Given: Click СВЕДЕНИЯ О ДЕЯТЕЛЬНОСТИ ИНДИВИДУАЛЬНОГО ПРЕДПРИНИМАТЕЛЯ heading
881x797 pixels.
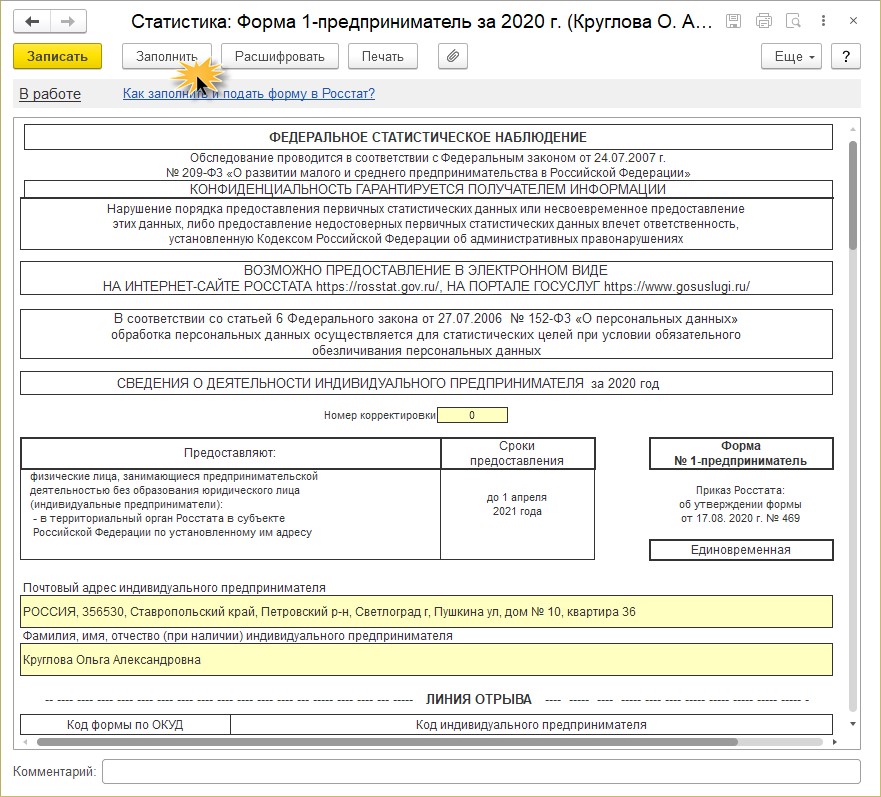Looking at the screenshot, I should coord(426,383).
